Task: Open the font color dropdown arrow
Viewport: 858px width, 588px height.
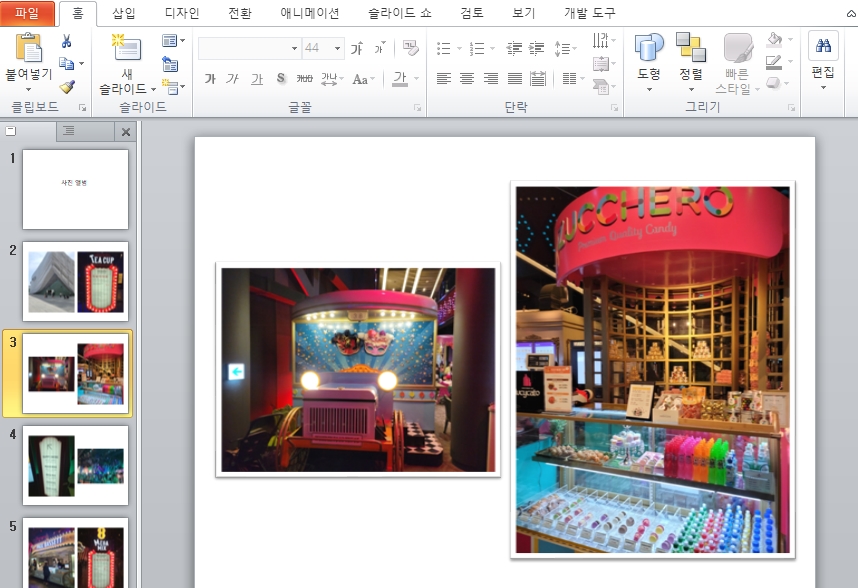Action: pos(416,79)
